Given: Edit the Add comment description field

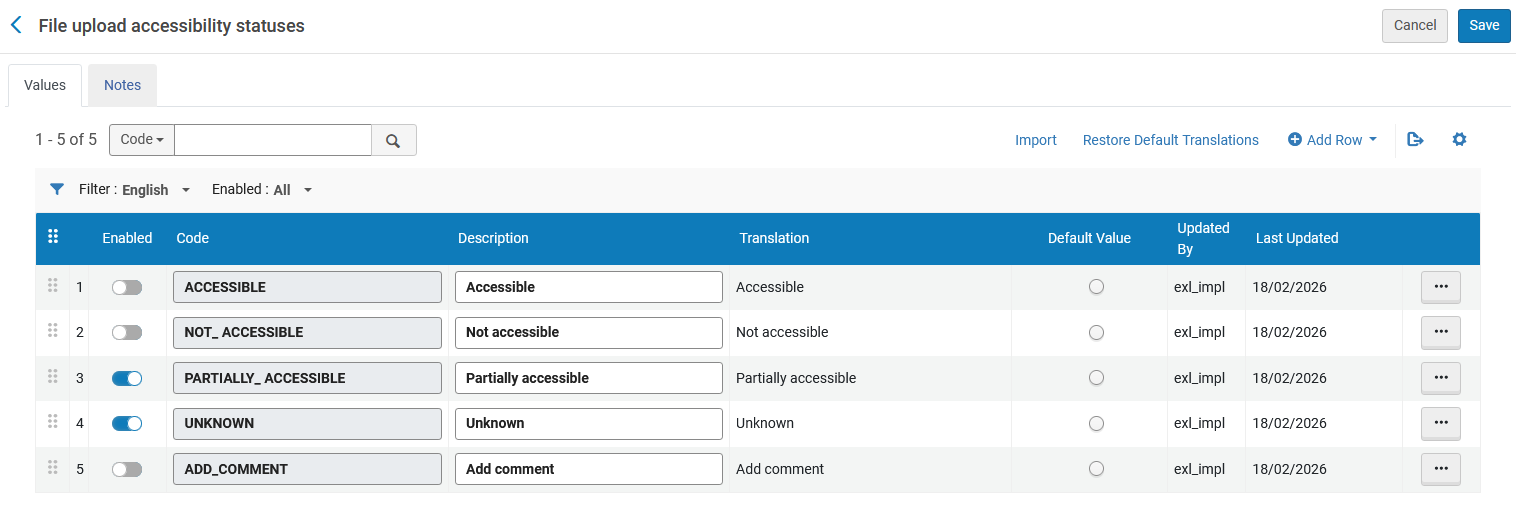Looking at the screenshot, I should (x=589, y=469).
